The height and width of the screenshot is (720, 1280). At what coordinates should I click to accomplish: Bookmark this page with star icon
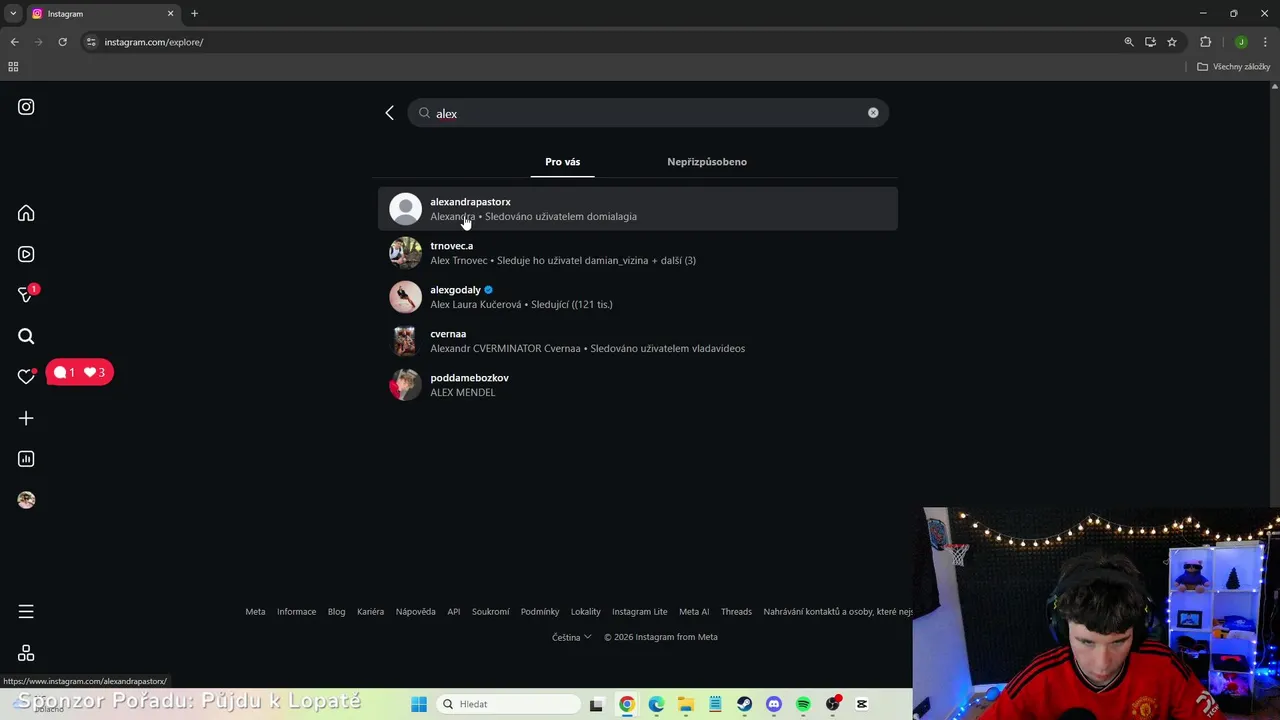(x=1172, y=42)
